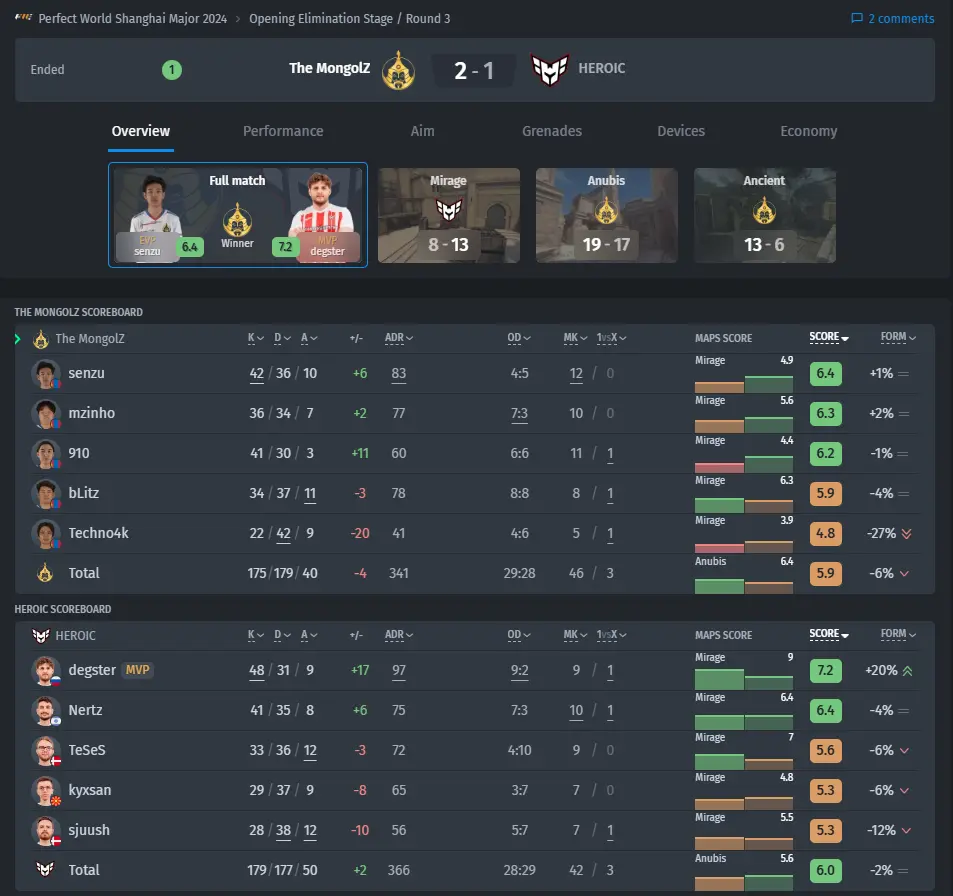Click HEROIC logo in Total row

pyautogui.click(x=45, y=870)
